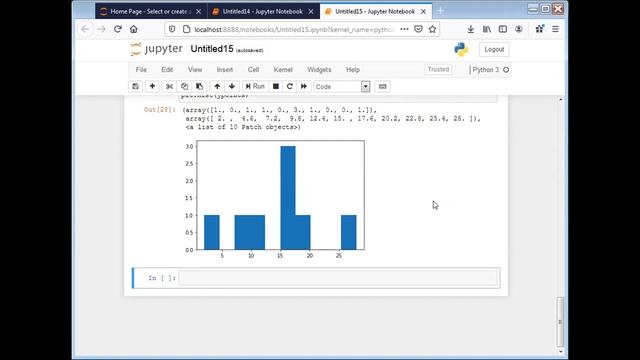Open Firefox hamburger menu

tap(555, 29)
